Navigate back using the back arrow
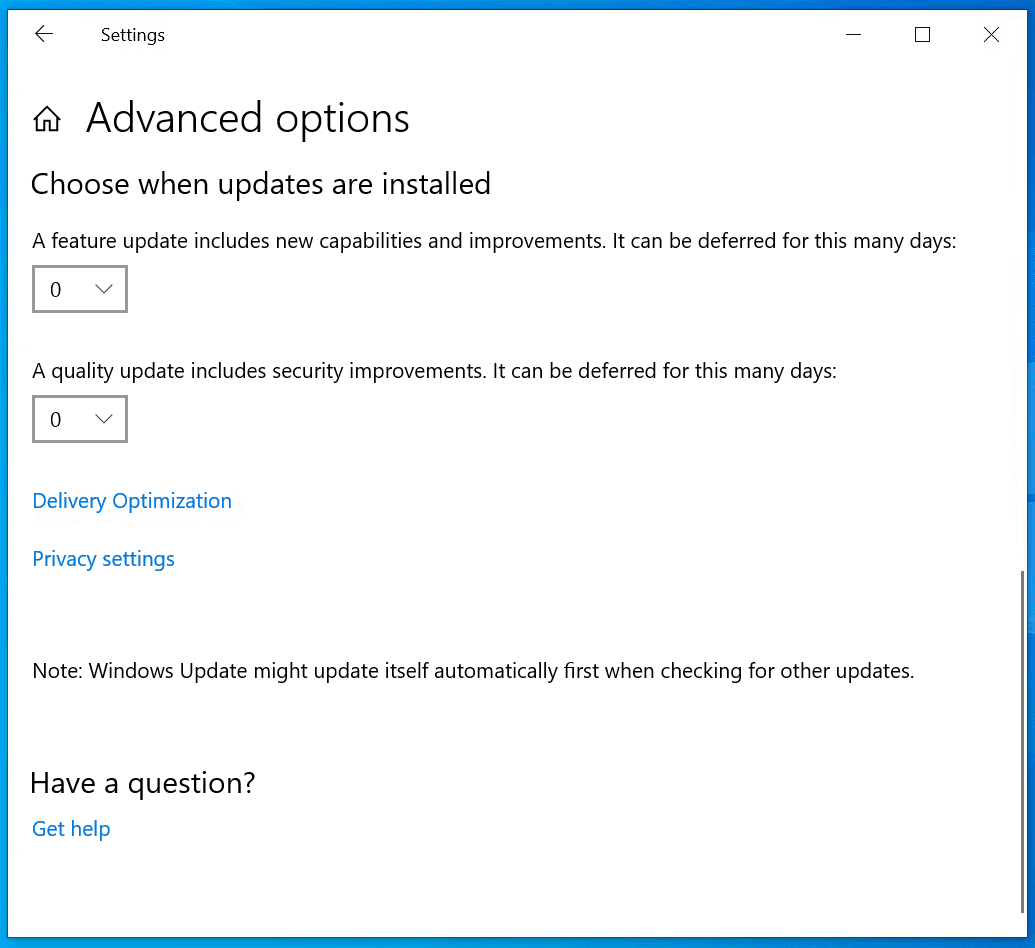 44,33
